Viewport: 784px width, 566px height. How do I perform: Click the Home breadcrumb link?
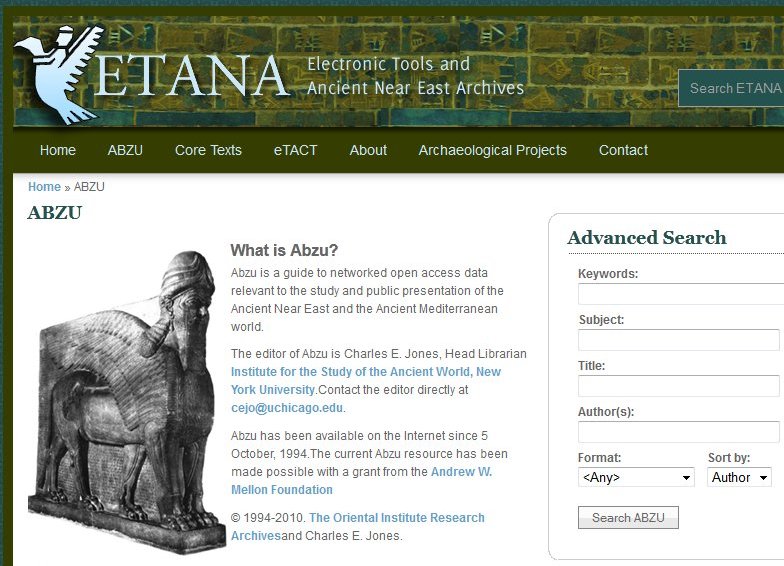click(44, 187)
